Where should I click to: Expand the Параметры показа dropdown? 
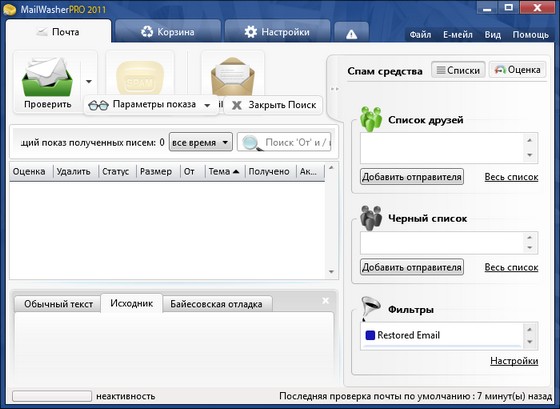207,105
